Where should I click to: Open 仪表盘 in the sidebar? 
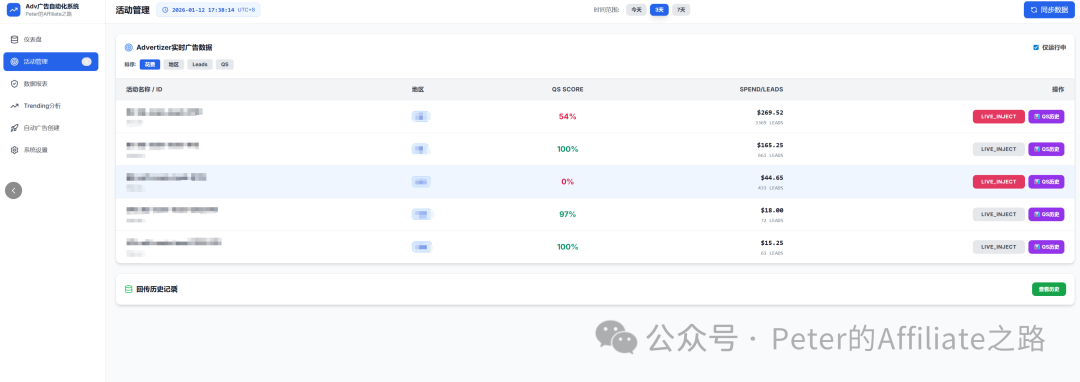51,39
